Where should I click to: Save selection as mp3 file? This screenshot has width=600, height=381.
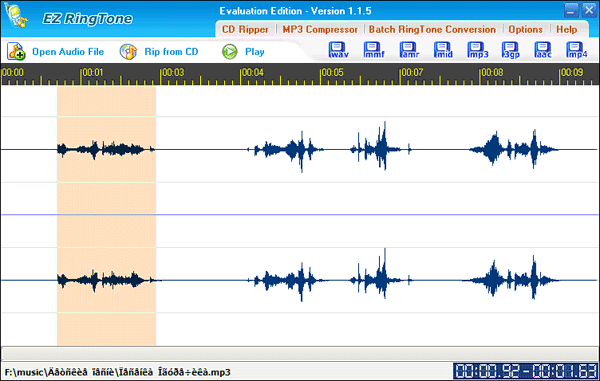[478, 50]
